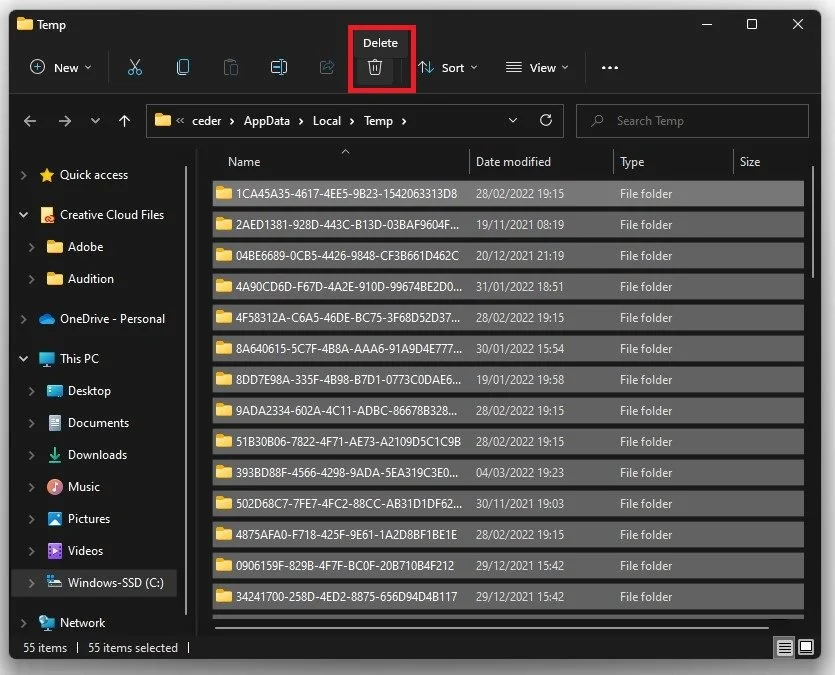This screenshot has width=835, height=675.
Task: Click the Windows-SSD drive icon
Action: (55, 582)
